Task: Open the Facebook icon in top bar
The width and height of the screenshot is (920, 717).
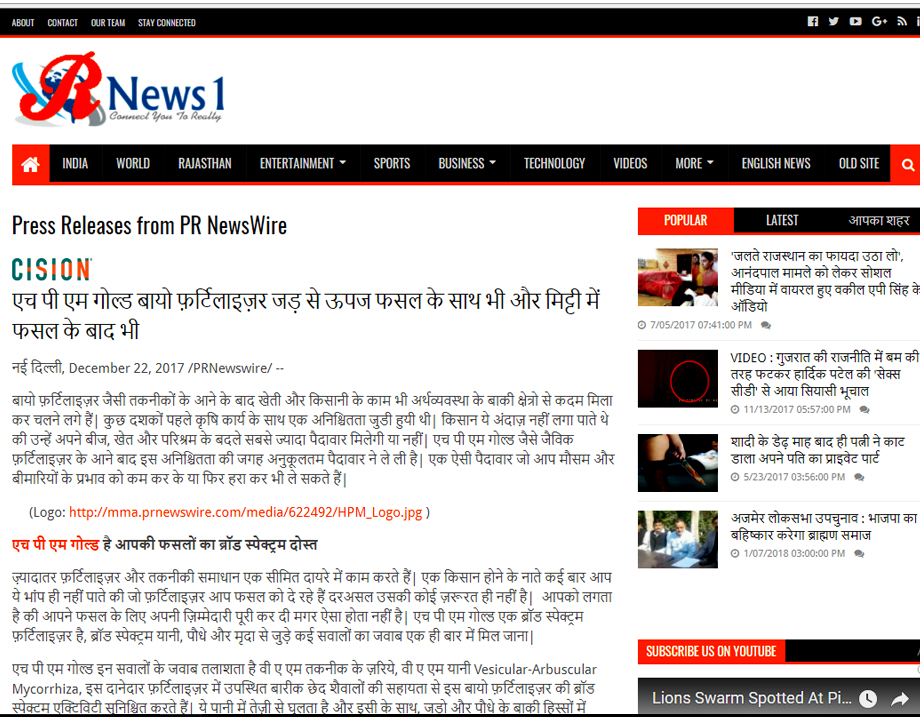Action: 813,22
